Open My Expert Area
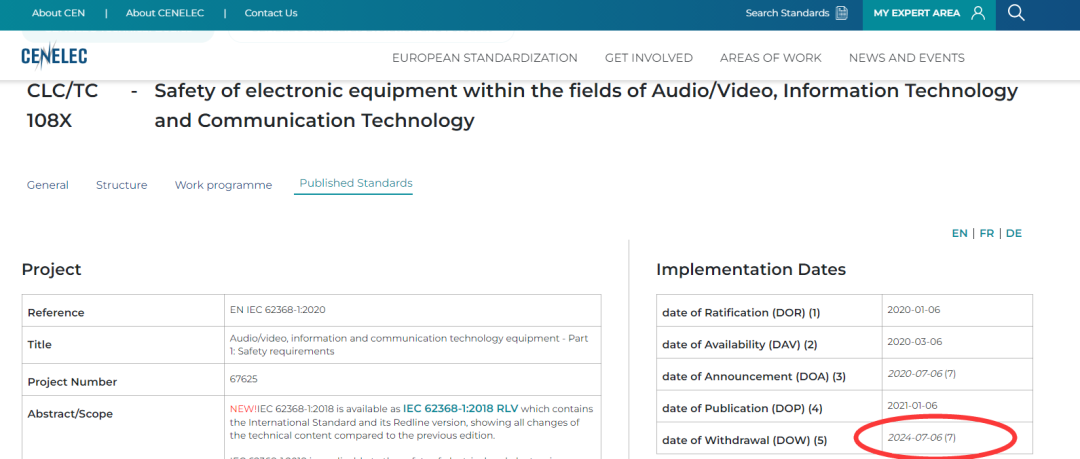The width and height of the screenshot is (1080, 459). 917,13
